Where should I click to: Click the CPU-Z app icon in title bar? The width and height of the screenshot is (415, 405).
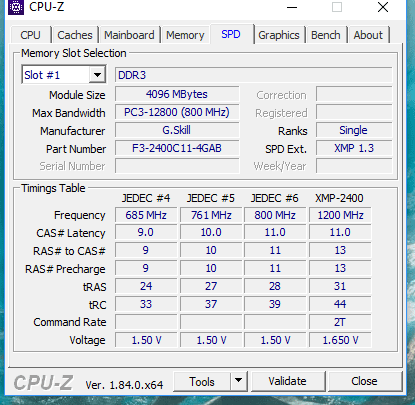16,7
